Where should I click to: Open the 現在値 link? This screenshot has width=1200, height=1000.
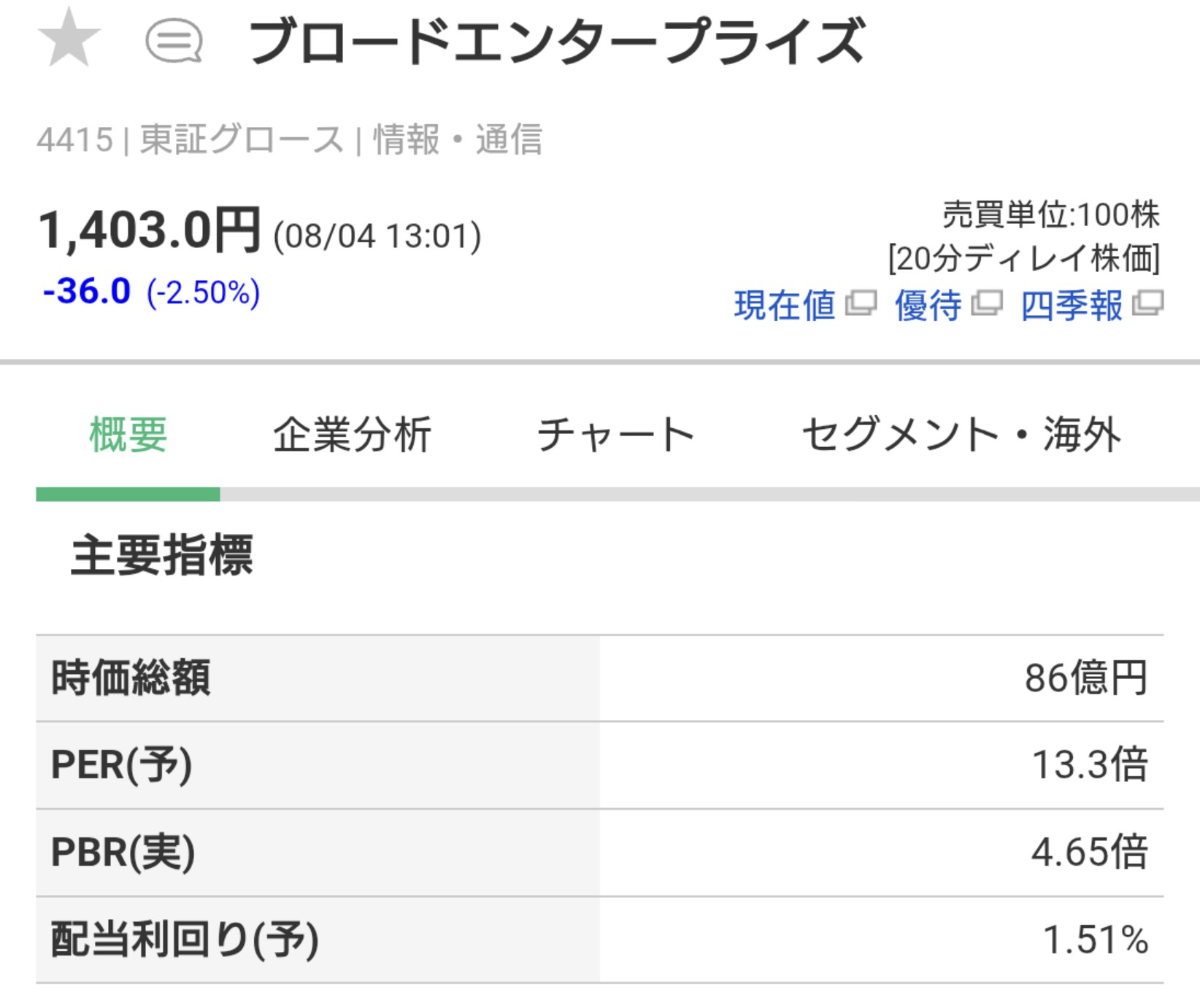(x=785, y=306)
